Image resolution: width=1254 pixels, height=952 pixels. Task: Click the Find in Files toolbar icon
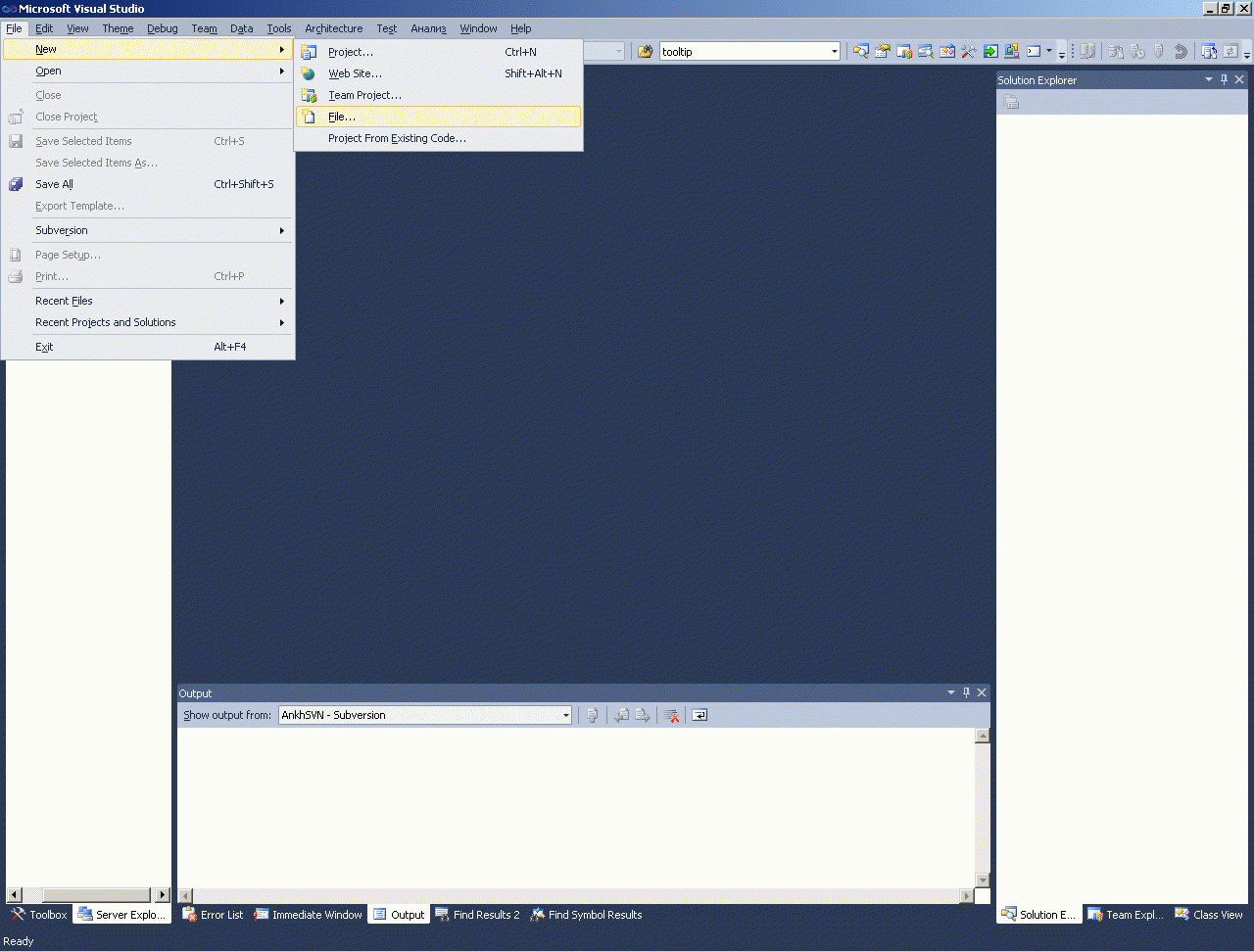(645, 52)
